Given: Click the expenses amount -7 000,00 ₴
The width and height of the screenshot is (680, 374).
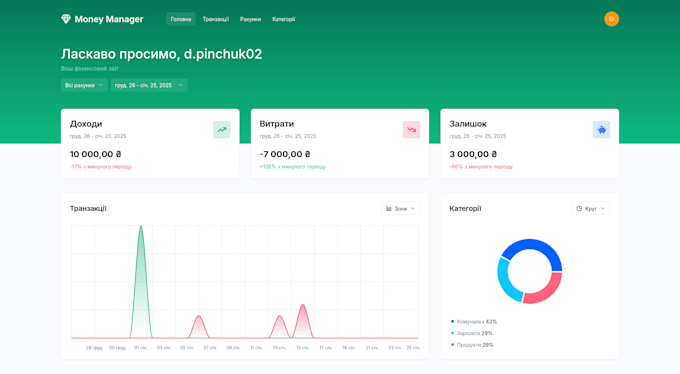Looking at the screenshot, I should coord(285,154).
